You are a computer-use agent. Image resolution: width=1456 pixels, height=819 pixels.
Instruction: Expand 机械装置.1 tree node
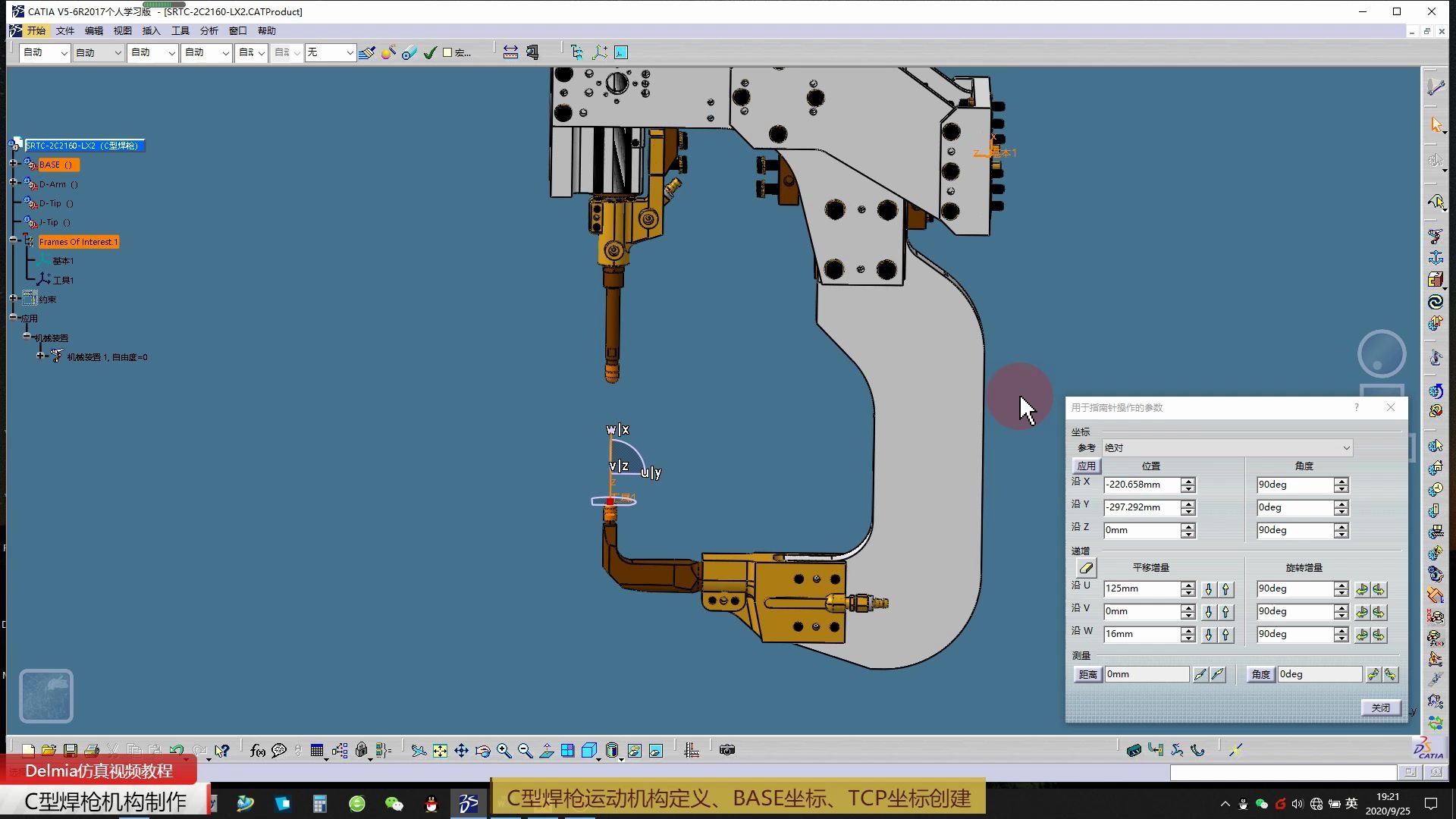pos(40,356)
